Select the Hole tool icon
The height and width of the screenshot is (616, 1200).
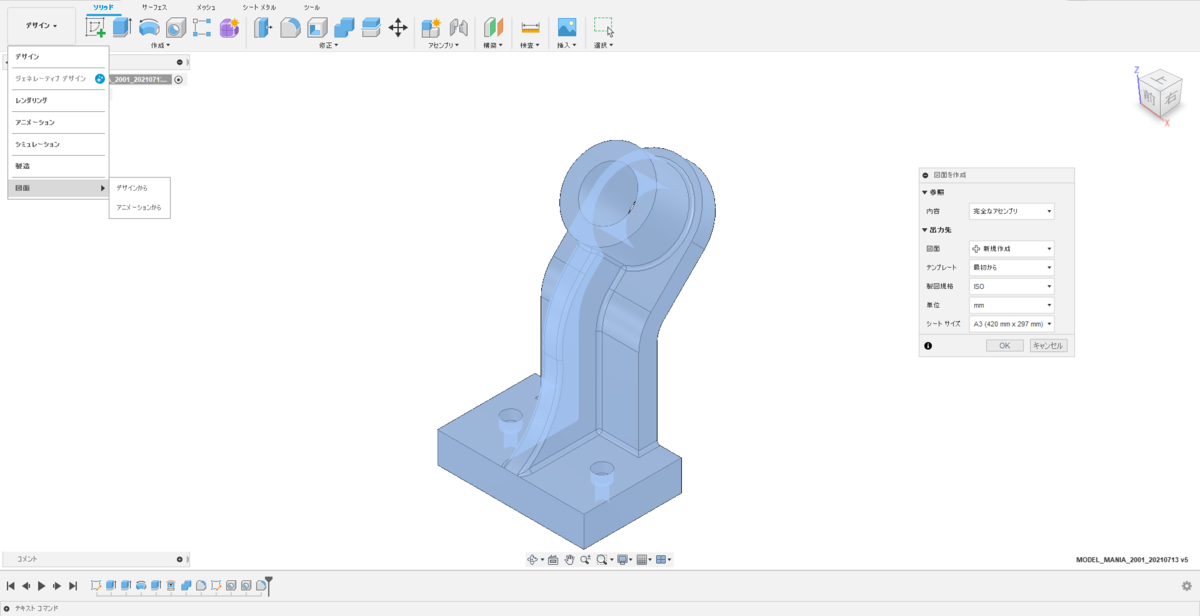[176, 27]
